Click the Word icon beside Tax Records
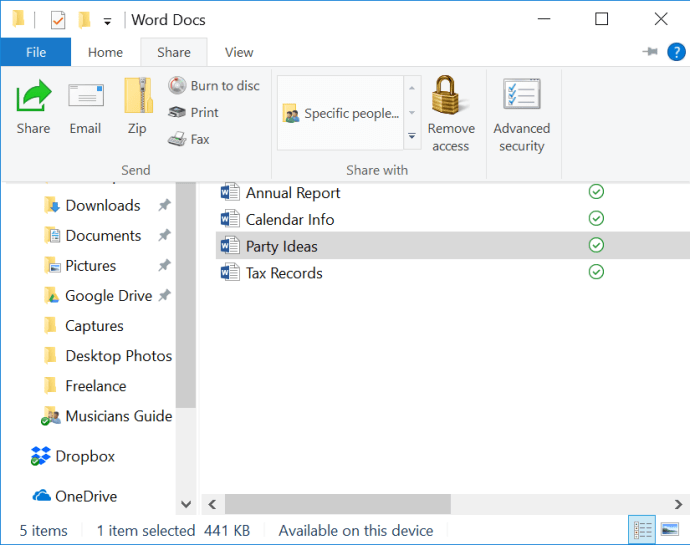 [x=230, y=272]
